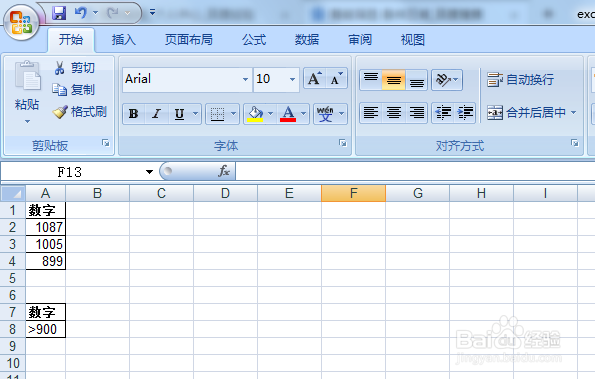Open the 审阅 tab
595x379 pixels.
[360, 39]
